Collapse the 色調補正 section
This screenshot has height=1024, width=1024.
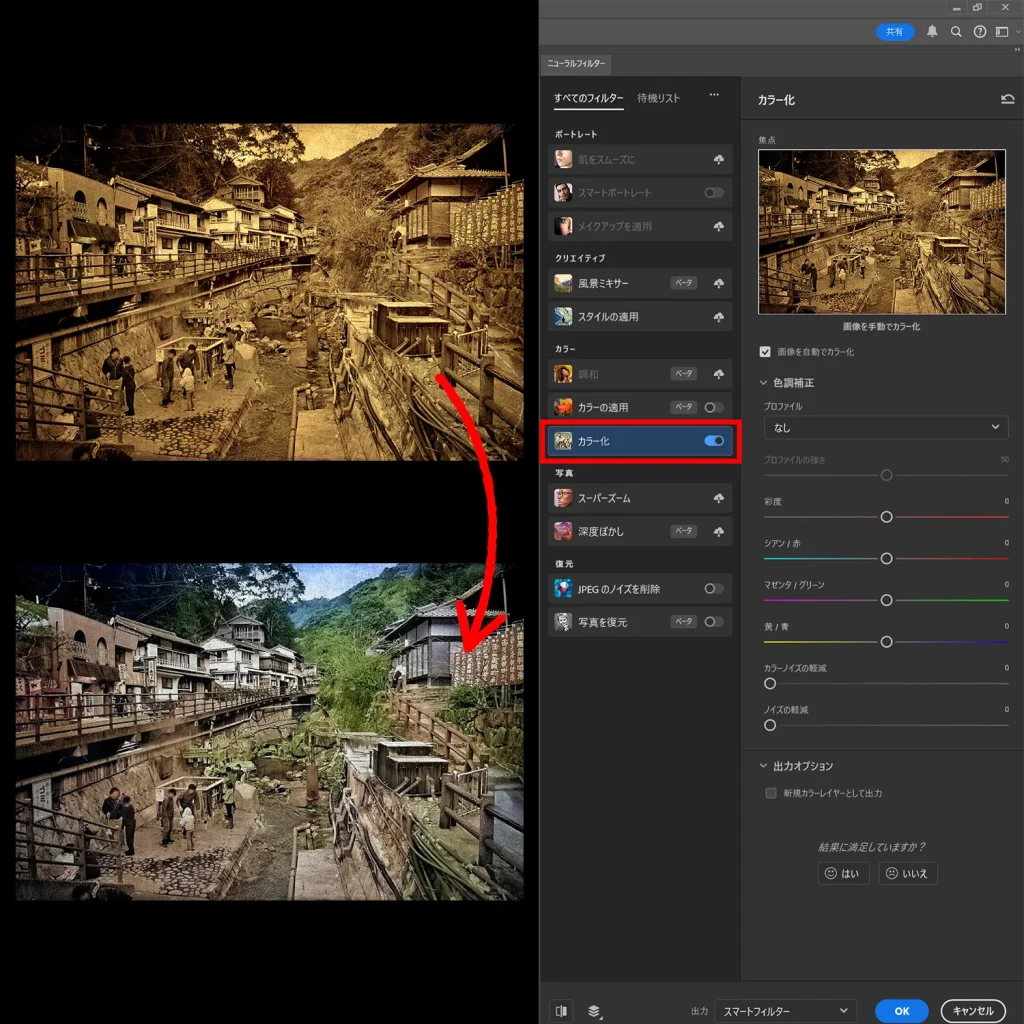coord(764,383)
